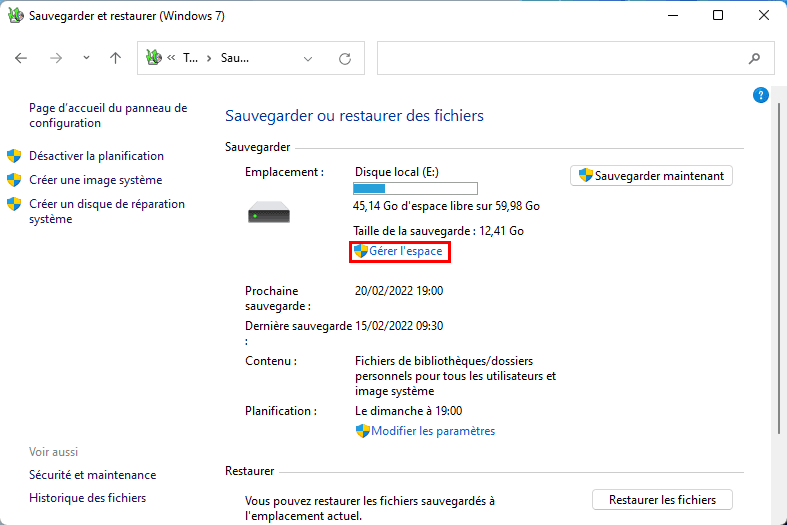
Task: Click 'Le dimanche à 19:00' schedule text
Action: click(408, 411)
